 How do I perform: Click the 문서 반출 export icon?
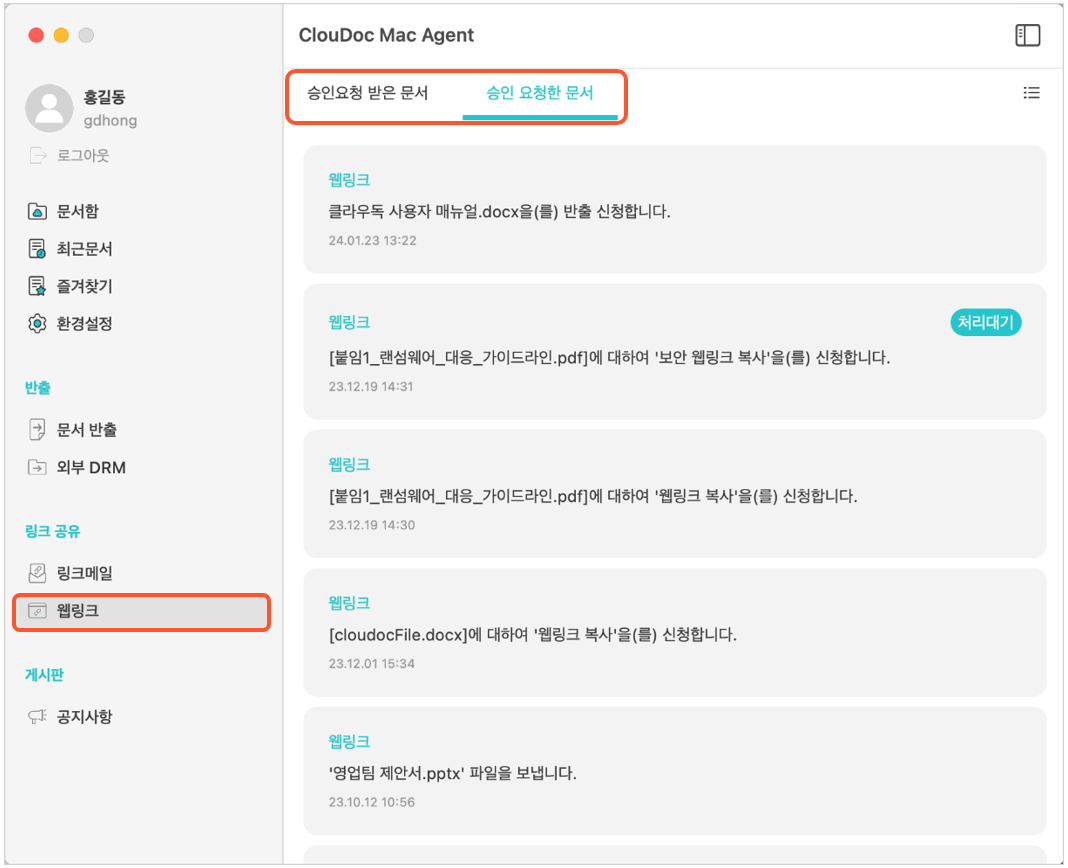tap(37, 429)
